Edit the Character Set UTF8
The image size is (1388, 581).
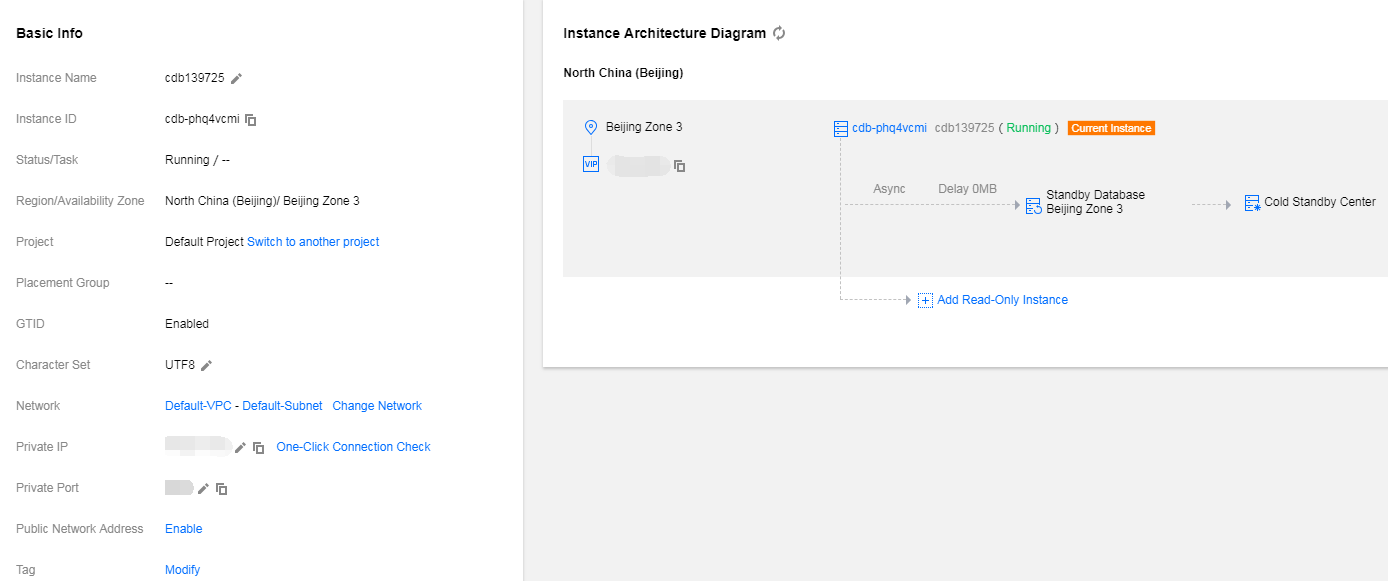point(207,365)
